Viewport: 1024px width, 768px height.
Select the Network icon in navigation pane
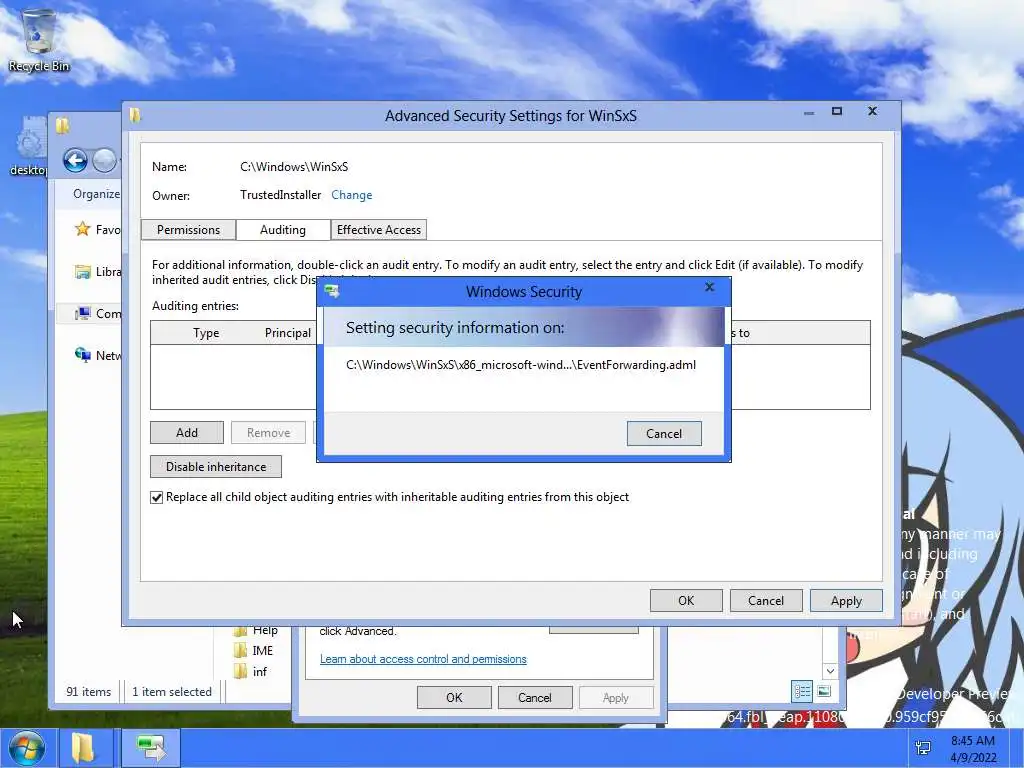tap(82, 355)
